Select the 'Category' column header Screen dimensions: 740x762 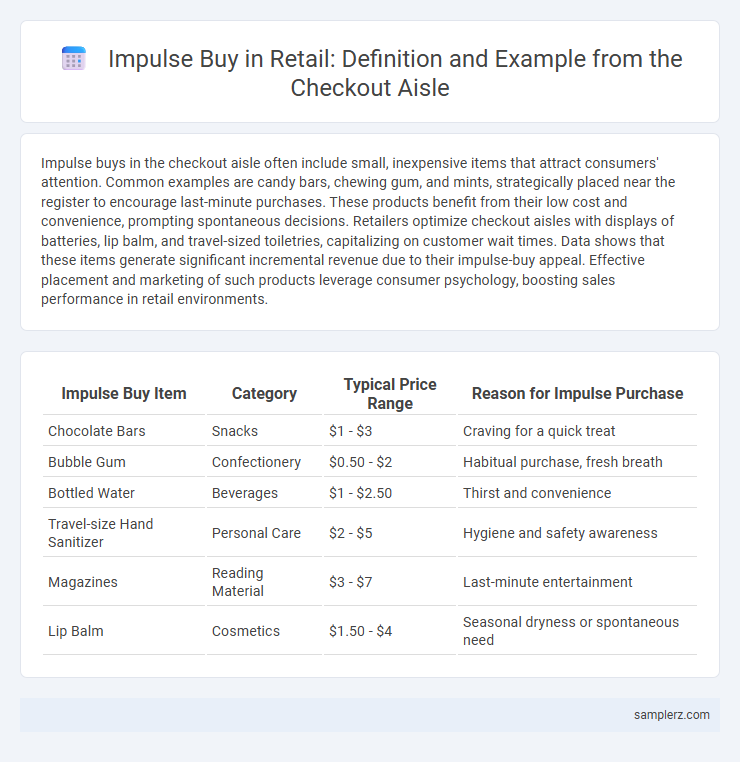264,393
